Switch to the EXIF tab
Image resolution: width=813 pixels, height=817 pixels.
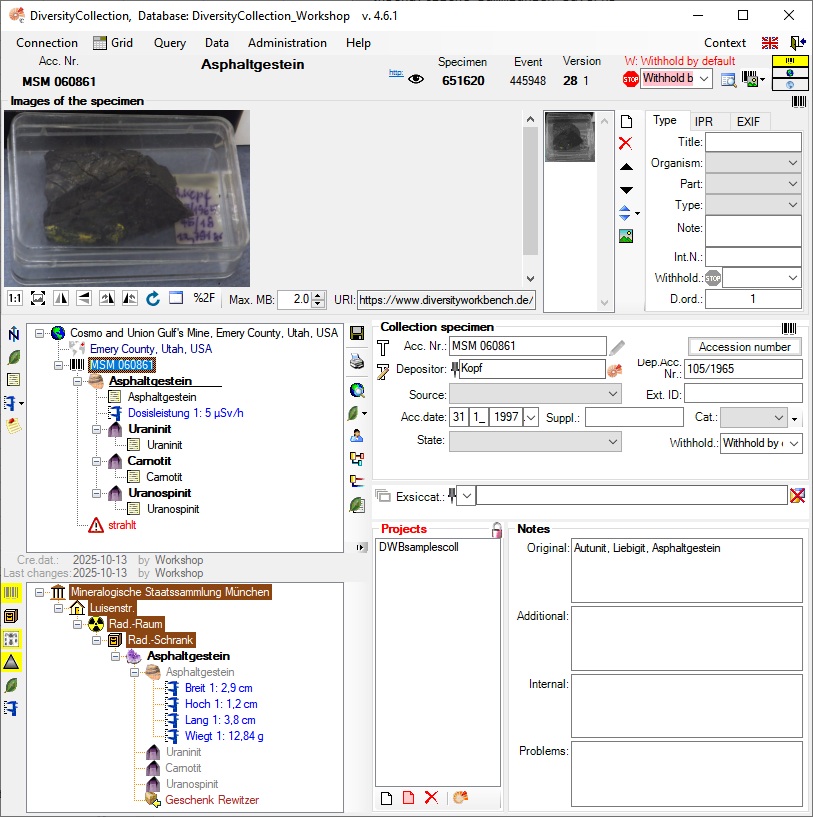748,121
